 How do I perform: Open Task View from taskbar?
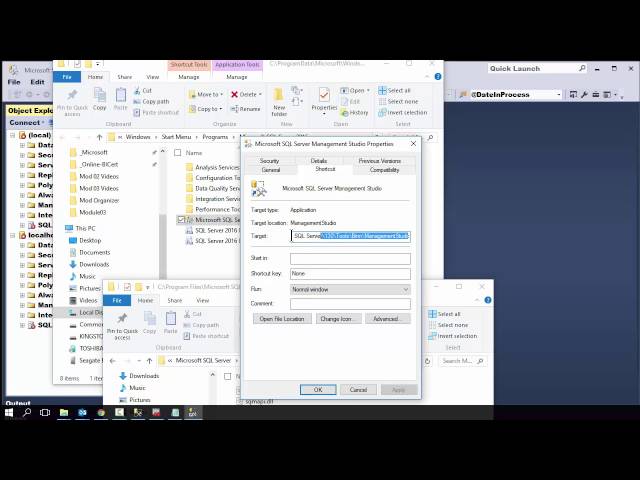coord(45,413)
